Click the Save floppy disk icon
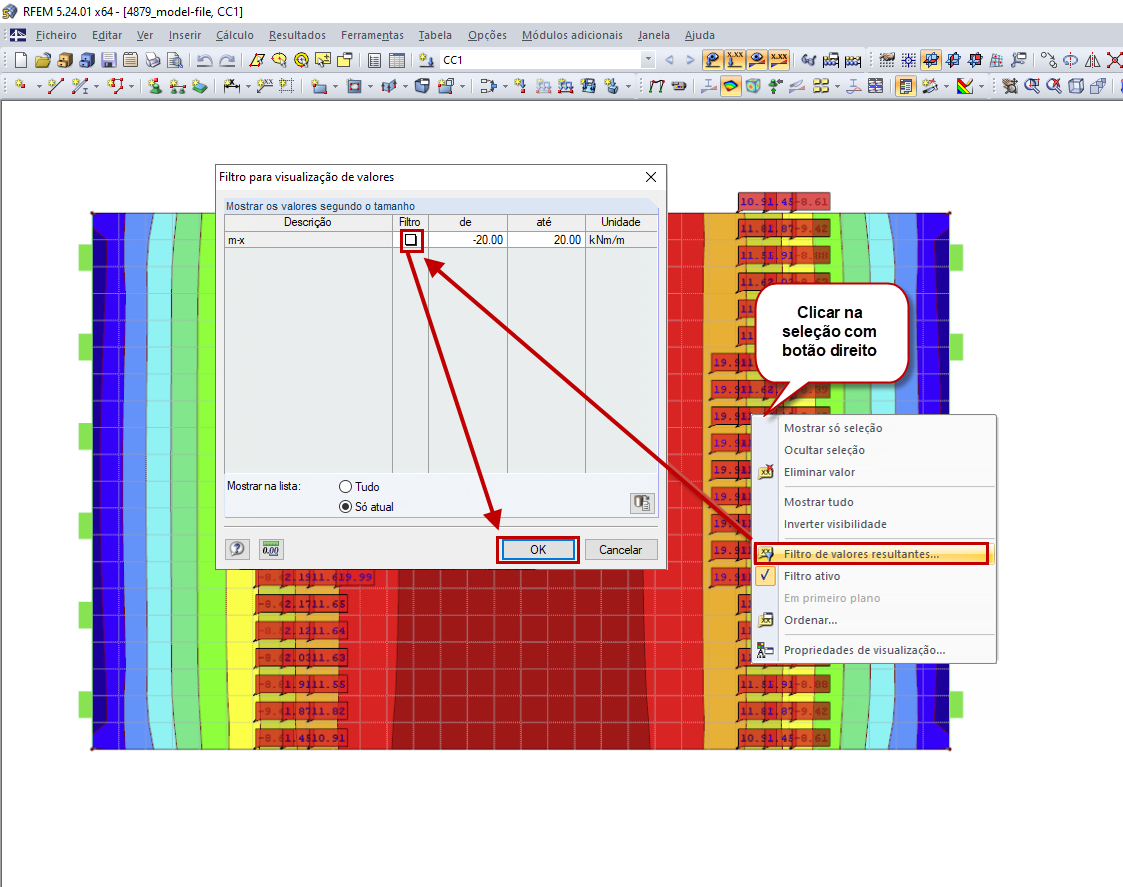The width and height of the screenshot is (1123, 887). point(109,60)
